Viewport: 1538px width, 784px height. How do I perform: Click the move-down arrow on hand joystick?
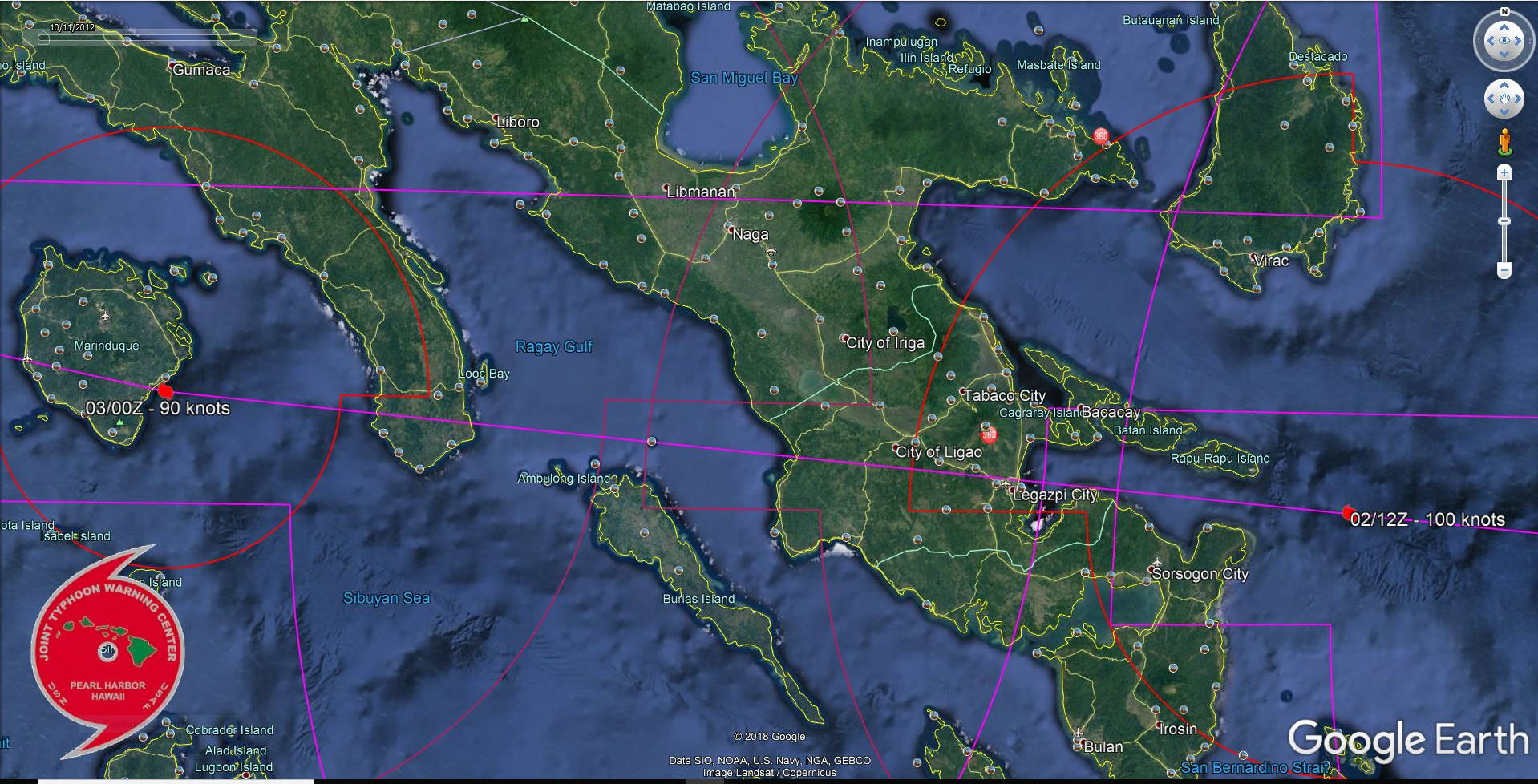pyautogui.click(x=1504, y=113)
